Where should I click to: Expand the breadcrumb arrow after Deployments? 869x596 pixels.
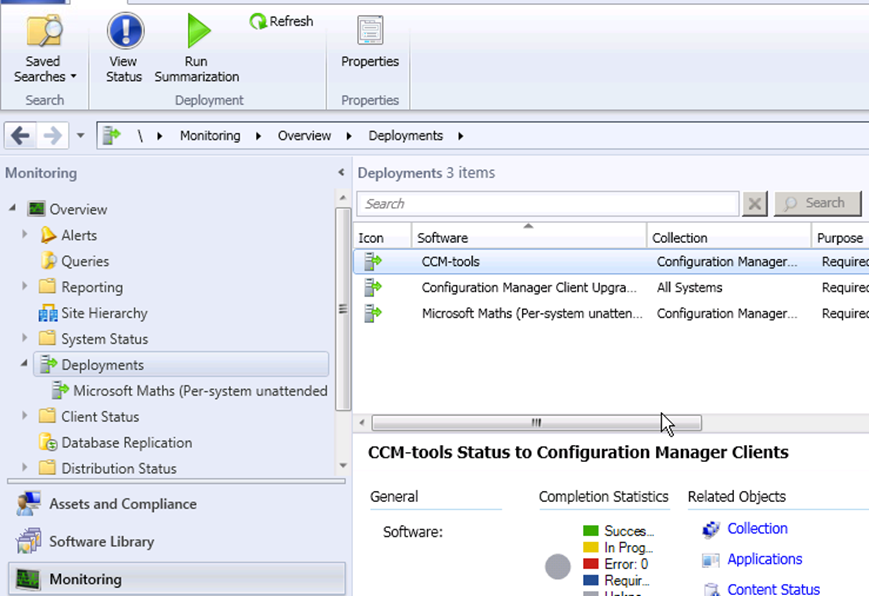click(x=461, y=136)
